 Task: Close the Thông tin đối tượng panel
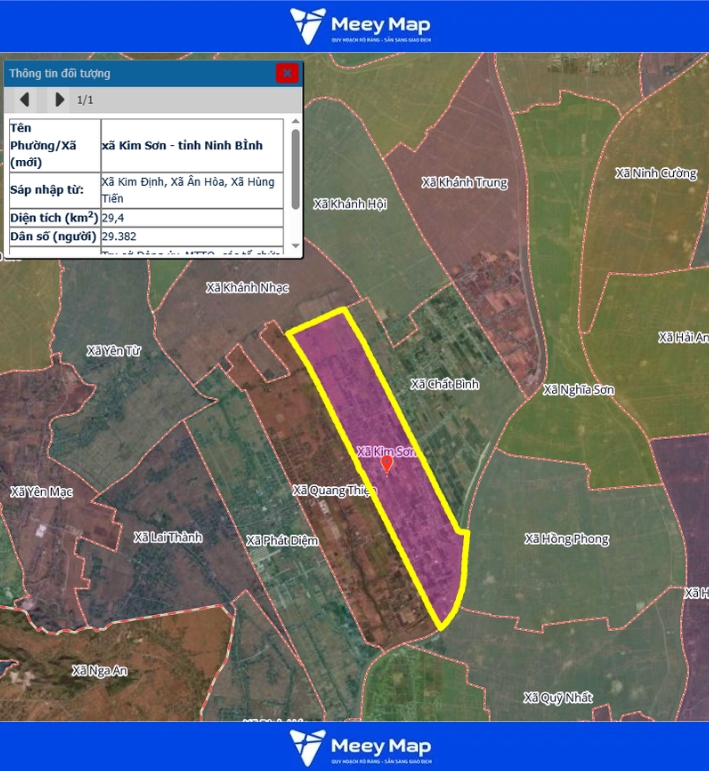click(287, 73)
